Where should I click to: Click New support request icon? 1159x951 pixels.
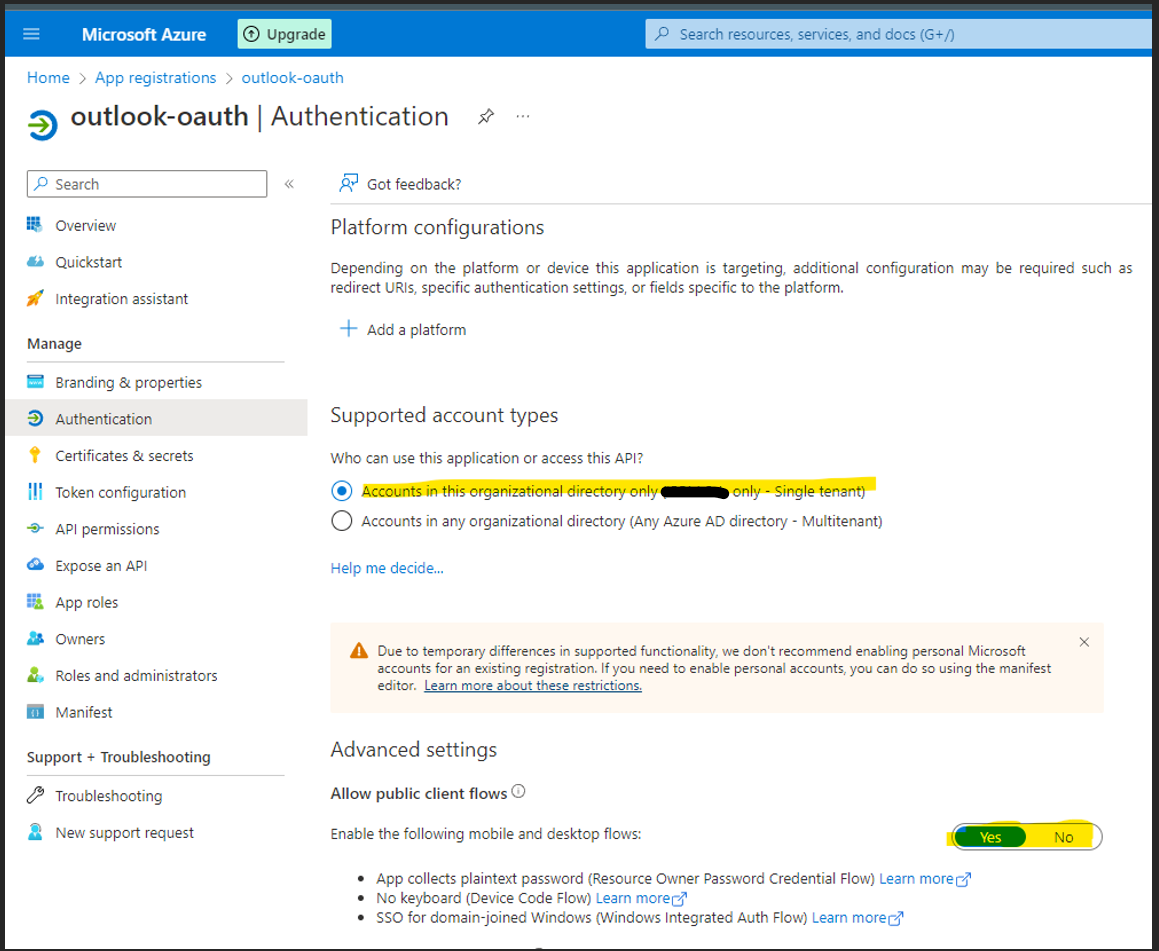[35, 832]
